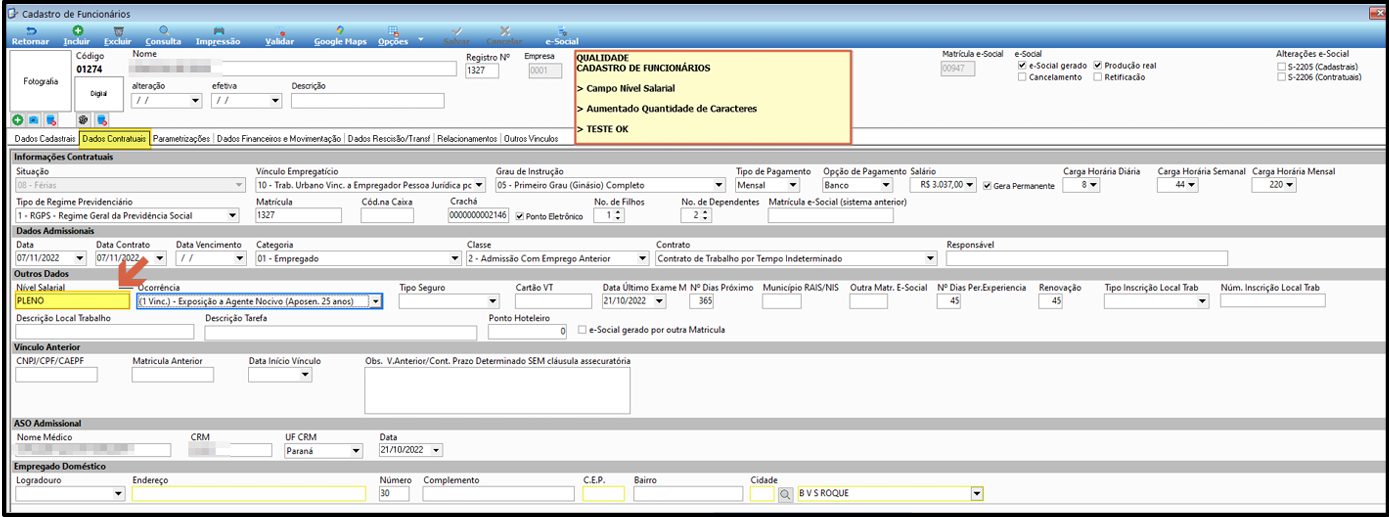
Task: Adjust No. de Filhos stepper
Action: [617, 215]
